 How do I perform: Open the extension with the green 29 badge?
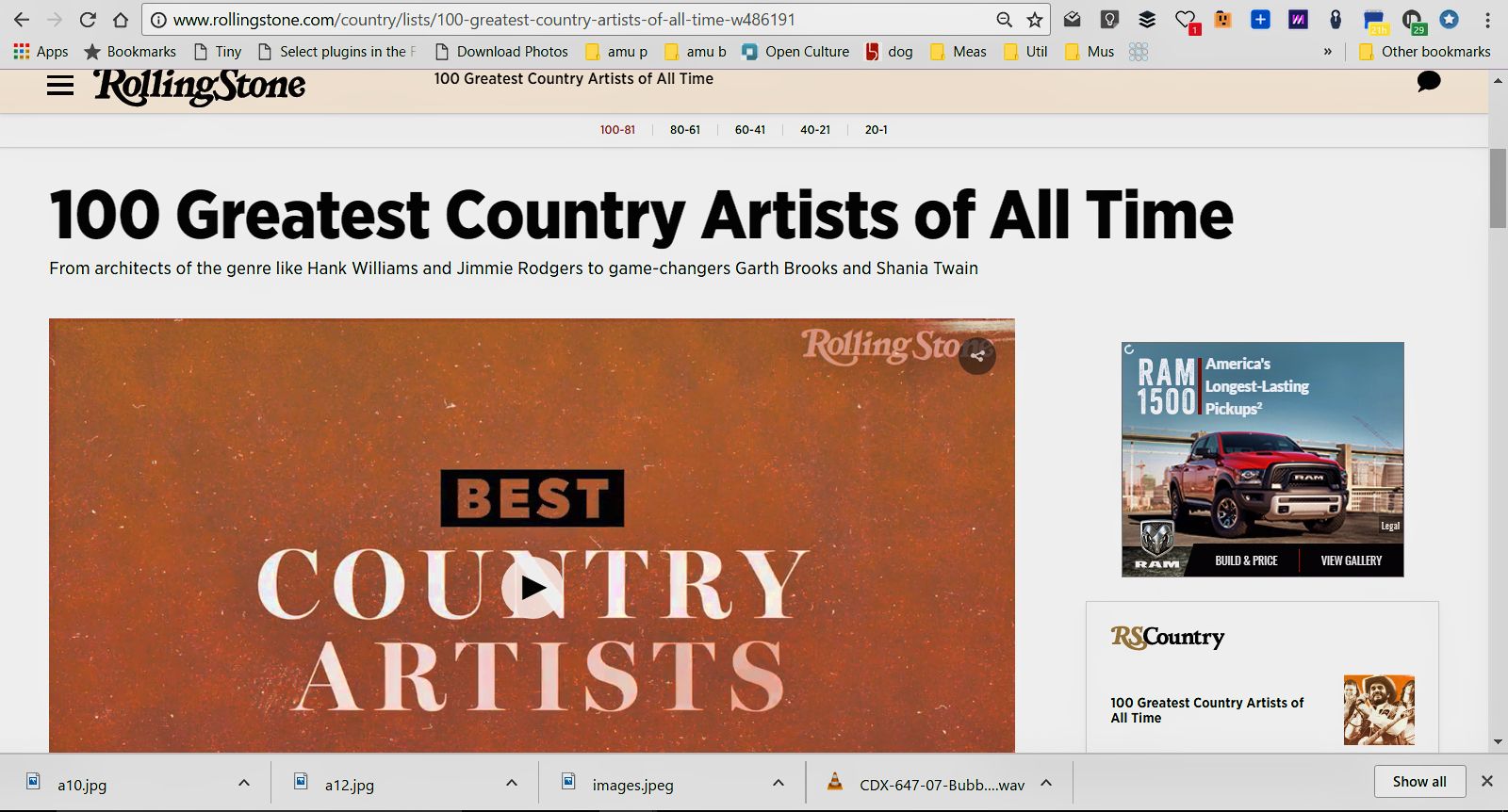click(x=1412, y=21)
